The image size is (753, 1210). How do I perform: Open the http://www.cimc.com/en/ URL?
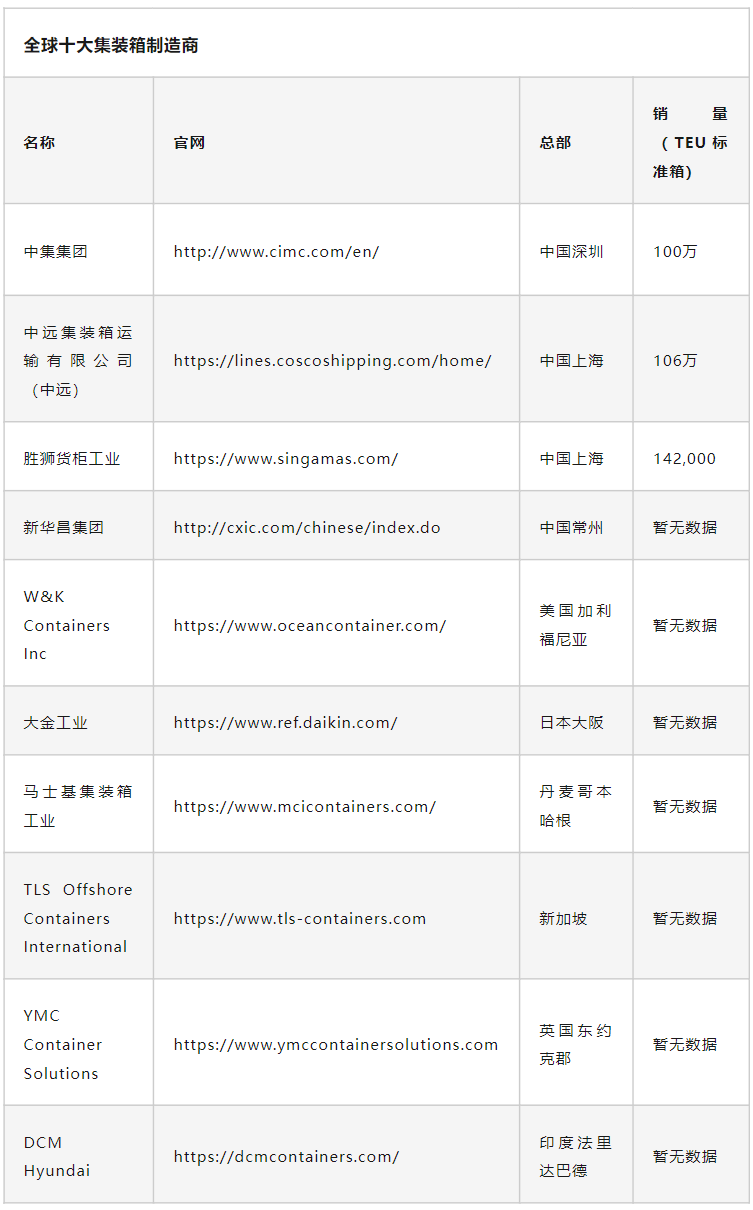pyautogui.click(x=277, y=251)
